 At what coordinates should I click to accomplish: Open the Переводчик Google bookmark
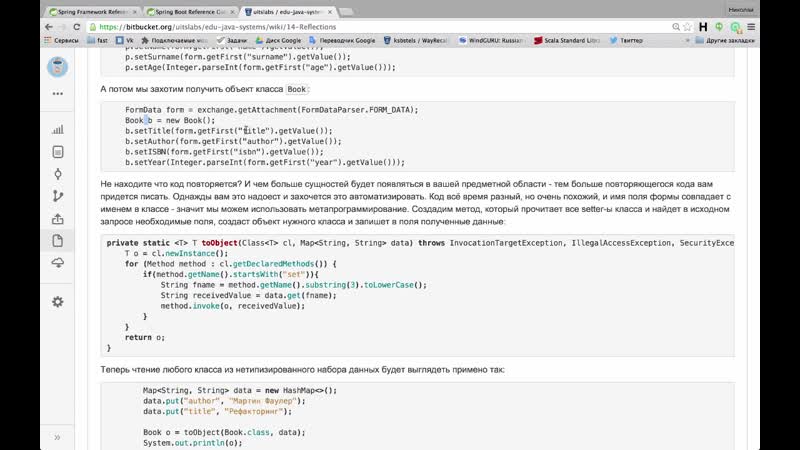pos(342,40)
